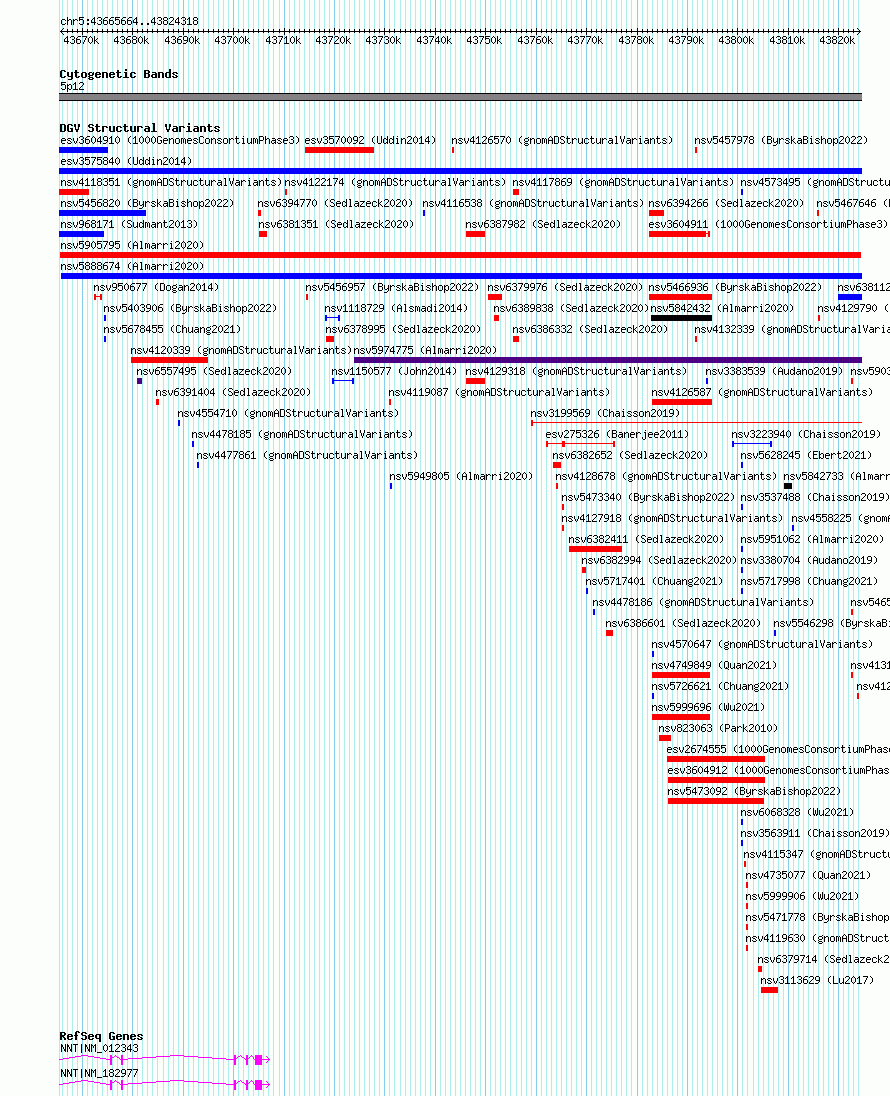
Task: Open nsv6381351 (Sedlazeck2020) variant
Action: [336, 224]
